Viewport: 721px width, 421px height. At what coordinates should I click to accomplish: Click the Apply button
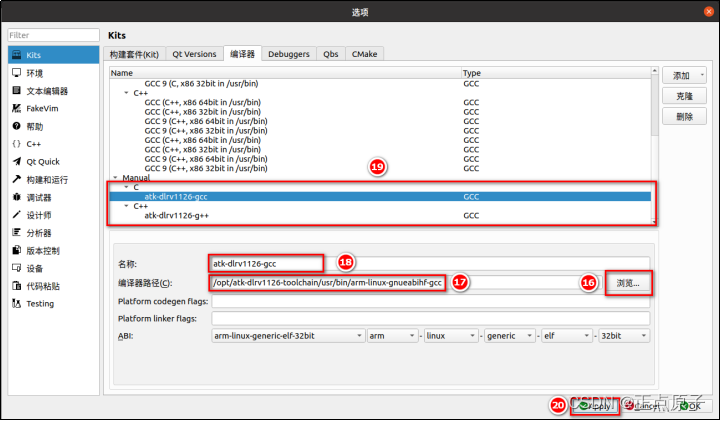tap(595, 406)
